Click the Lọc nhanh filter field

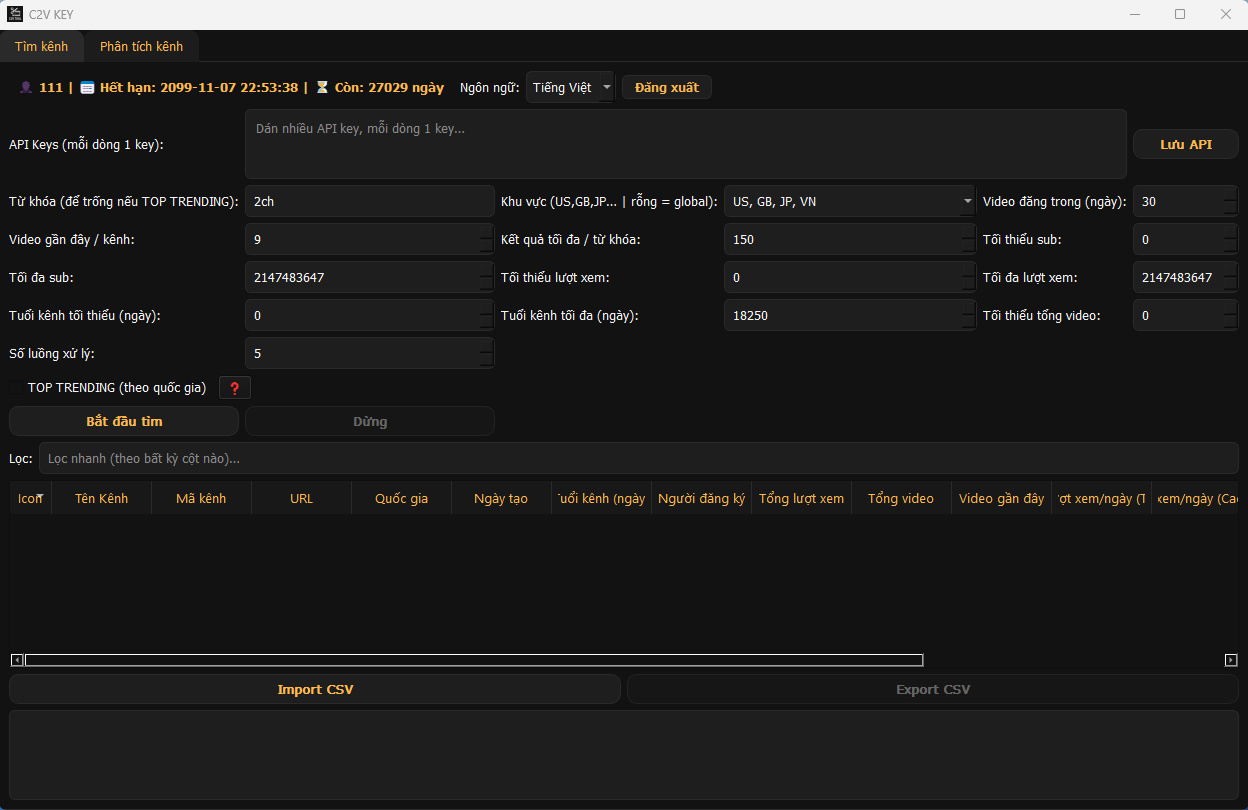tap(637, 458)
